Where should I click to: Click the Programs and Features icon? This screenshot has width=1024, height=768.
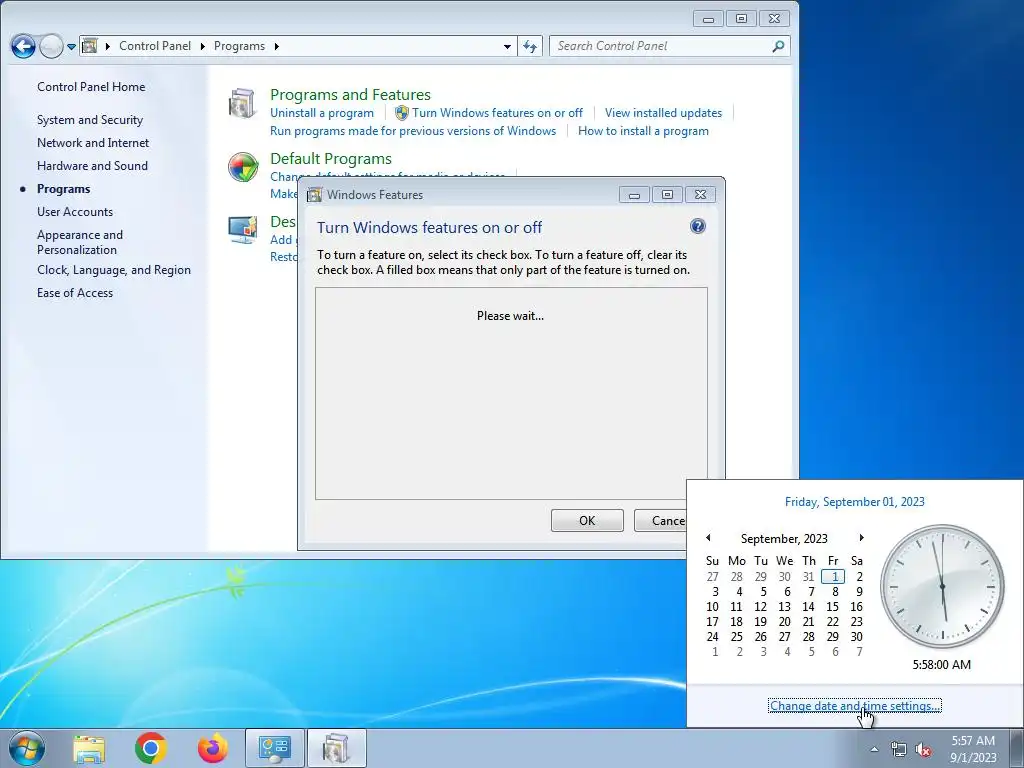tap(242, 104)
